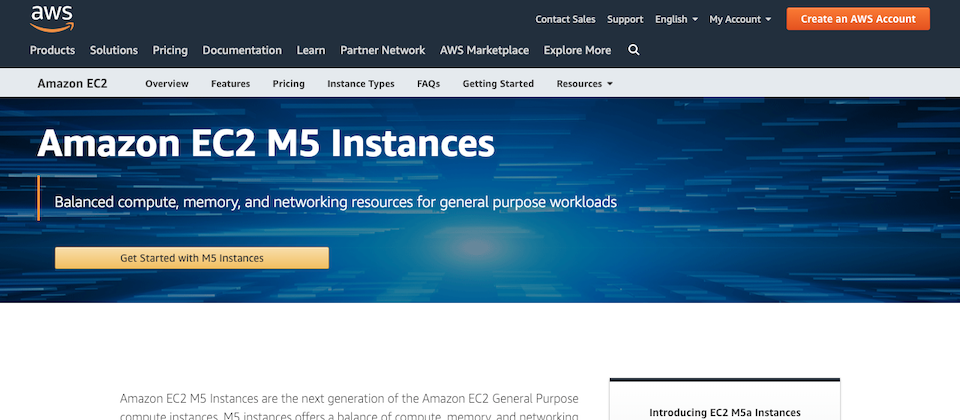Open Documentation menu

[x=242, y=50]
